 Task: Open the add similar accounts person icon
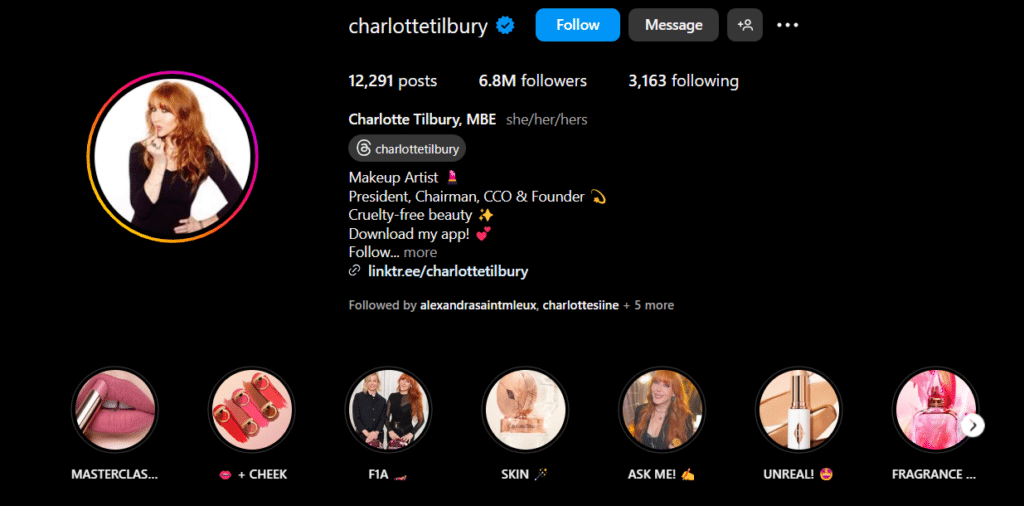(744, 25)
